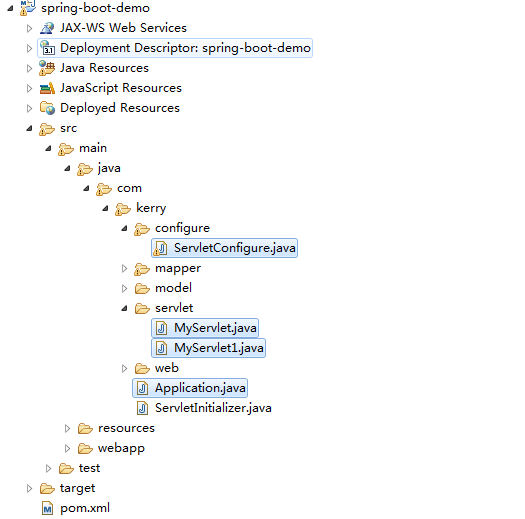Select the 'JavaScript Resources' label
The height and width of the screenshot is (519, 525).
click(x=121, y=88)
